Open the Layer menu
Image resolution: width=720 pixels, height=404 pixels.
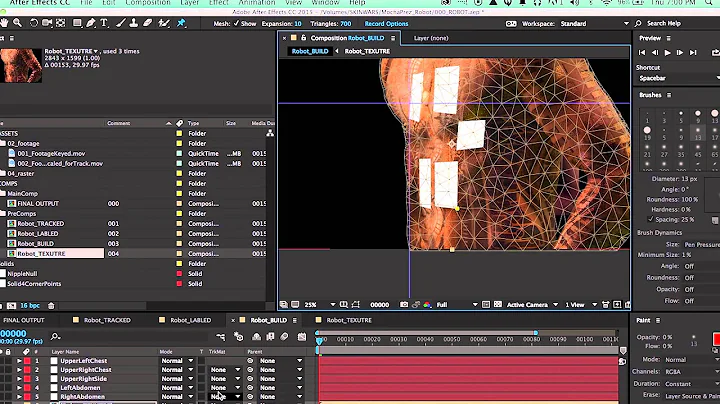point(189,3)
